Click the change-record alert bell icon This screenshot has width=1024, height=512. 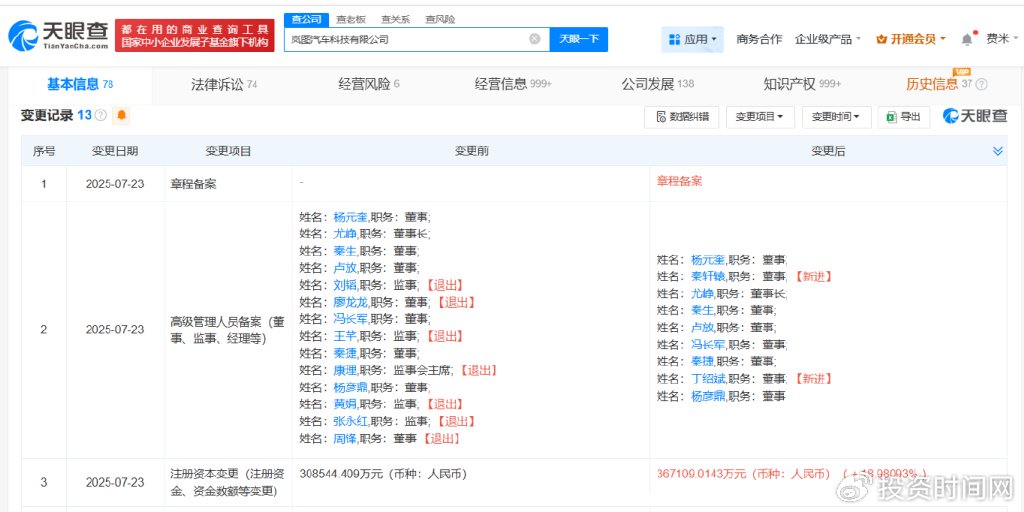click(x=121, y=116)
